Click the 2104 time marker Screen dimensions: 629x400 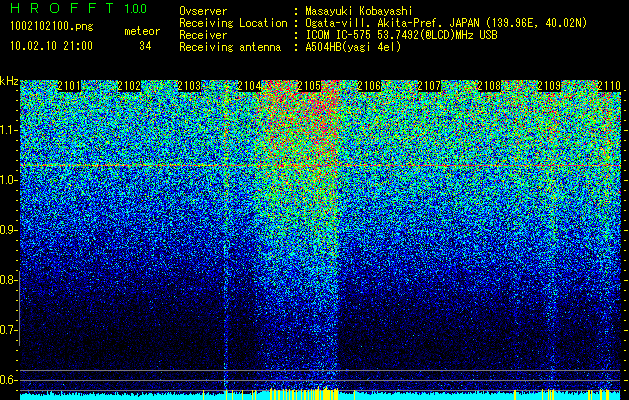click(249, 86)
